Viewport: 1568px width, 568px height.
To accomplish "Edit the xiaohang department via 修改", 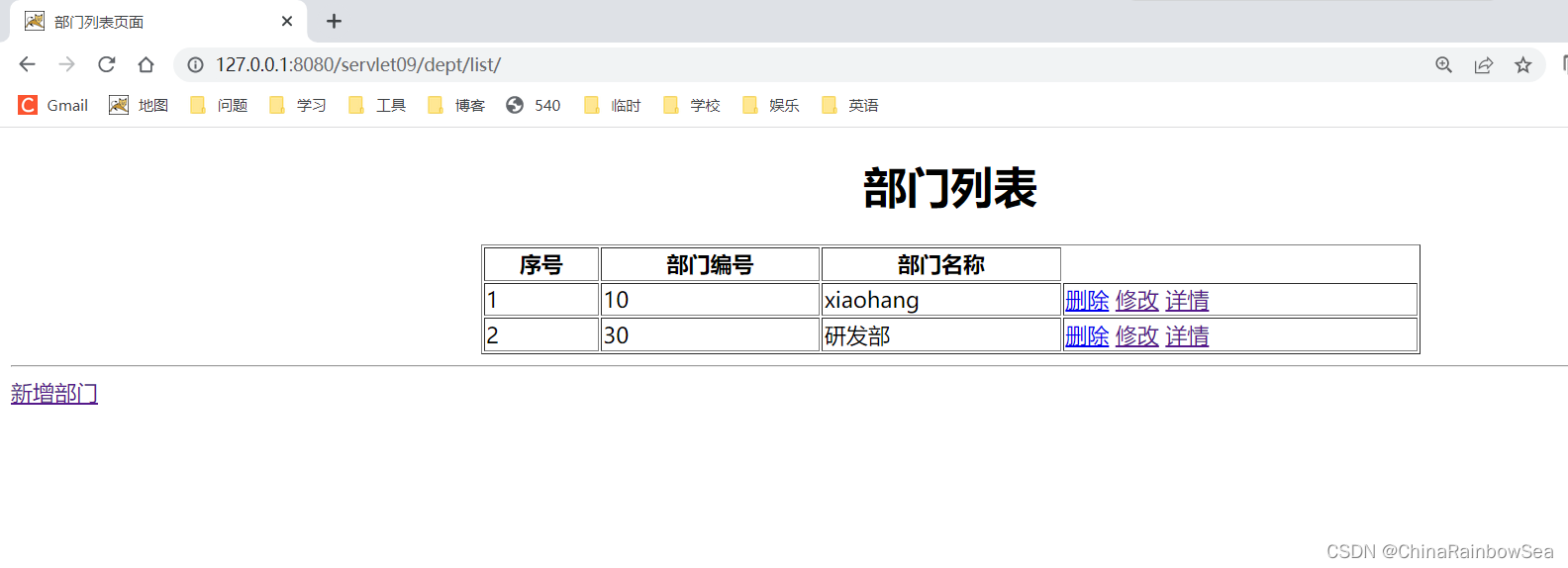I will 1136,300.
